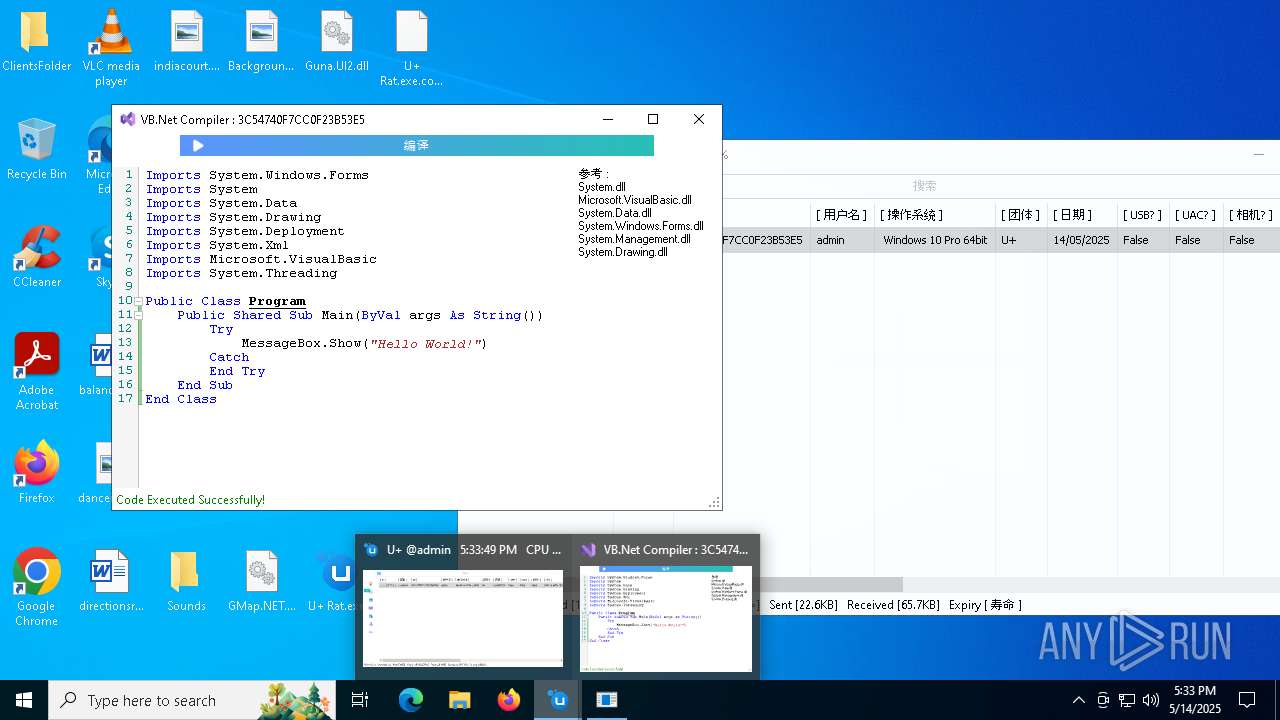Open Microsoft Edge from the taskbar
1280x720 pixels.
click(x=411, y=700)
